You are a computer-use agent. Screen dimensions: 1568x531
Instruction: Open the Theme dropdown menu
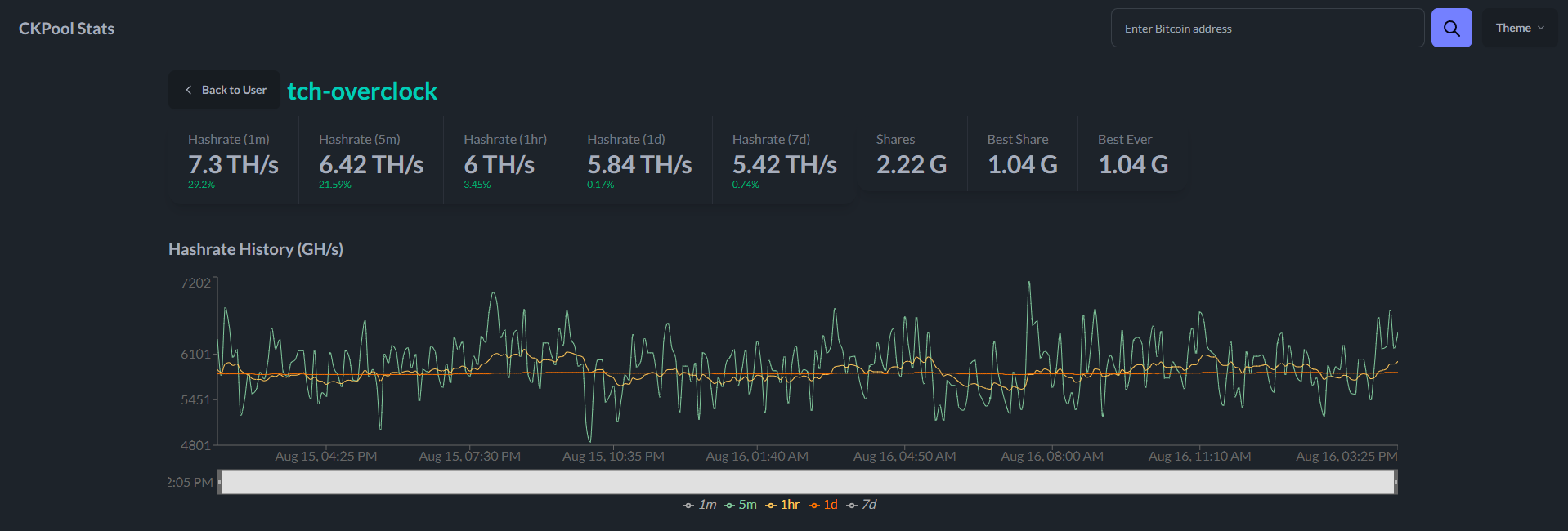coord(1519,29)
